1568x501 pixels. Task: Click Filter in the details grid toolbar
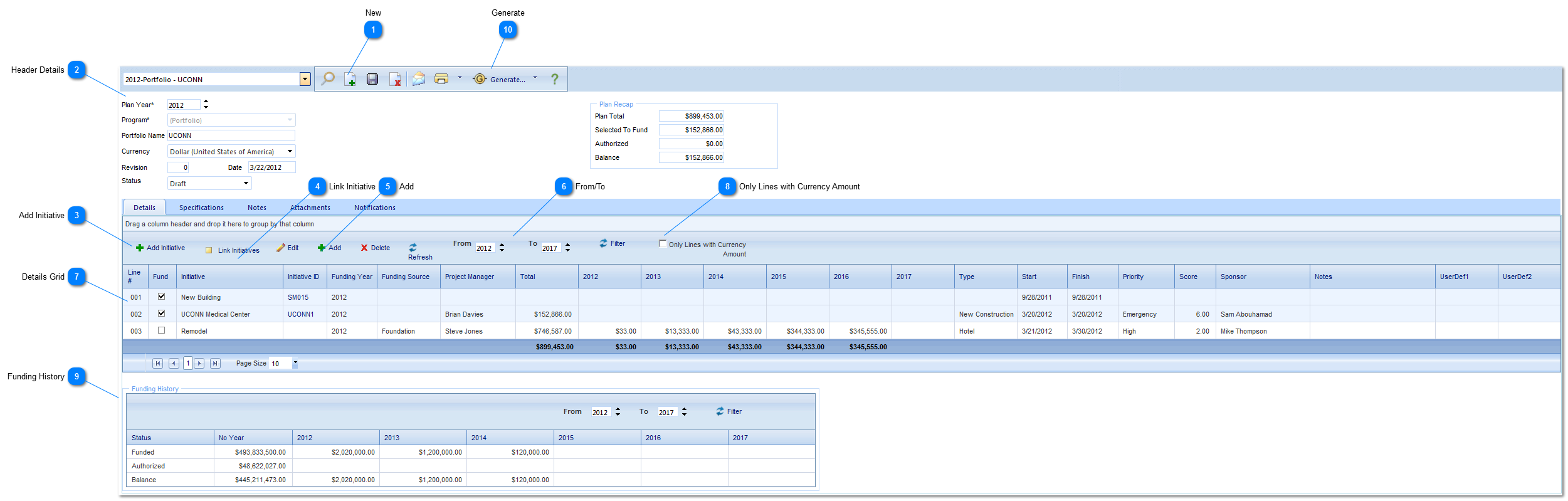click(613, 243)
